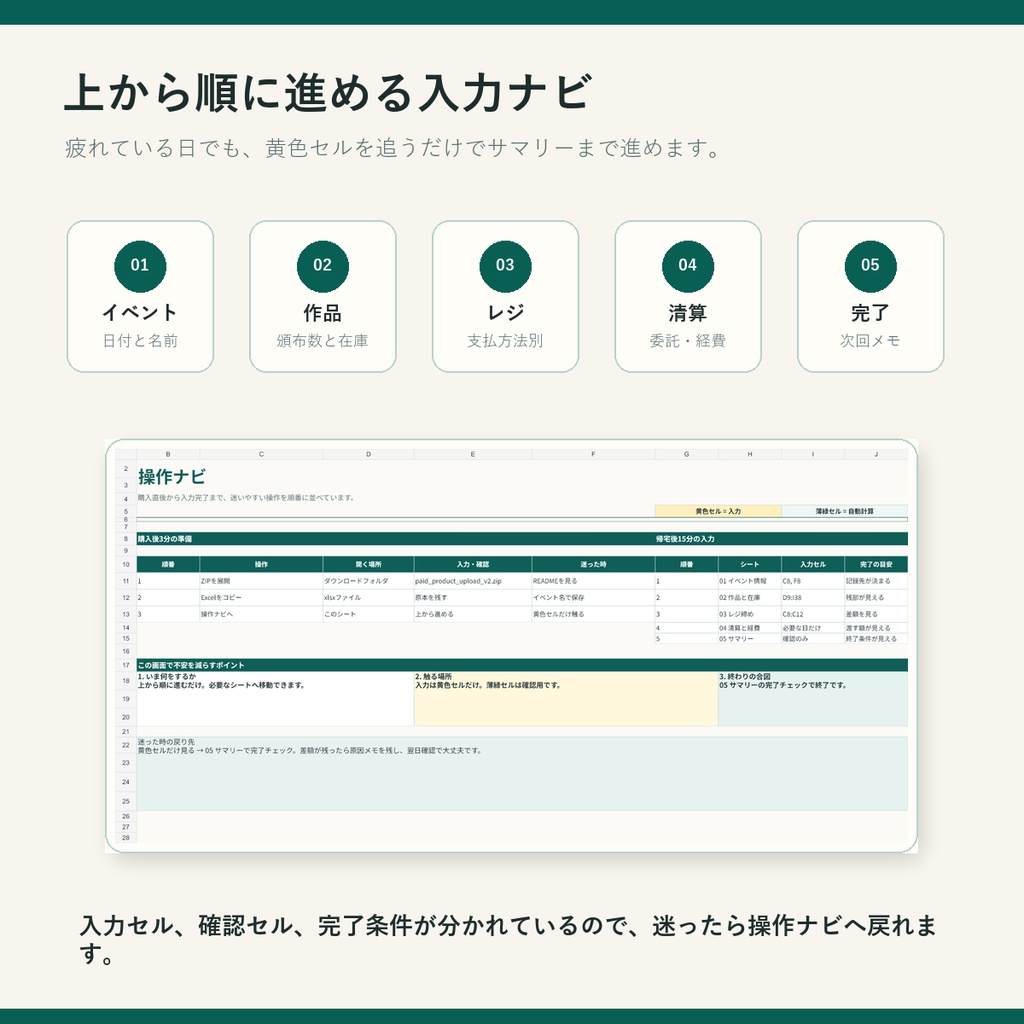The width and height of the screenshot is (1024, 1024).
Task: Click the section heading 帰宅後15分の入力
Action: (x=685, y=539)
